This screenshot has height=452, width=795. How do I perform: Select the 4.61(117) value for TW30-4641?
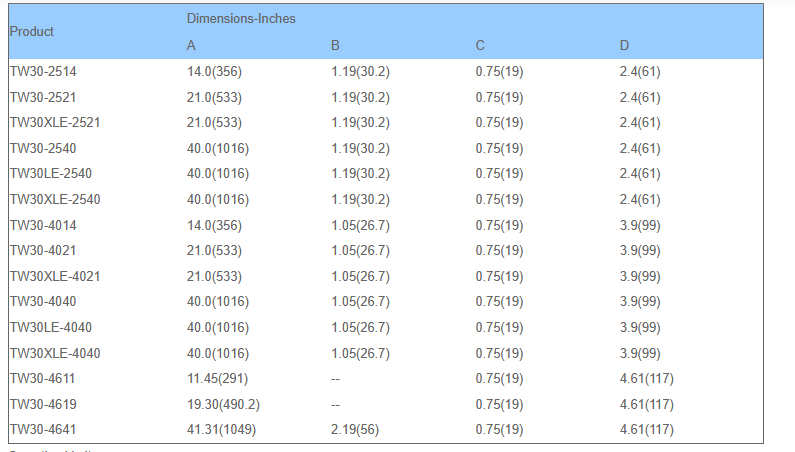click(x=646, y=430)
